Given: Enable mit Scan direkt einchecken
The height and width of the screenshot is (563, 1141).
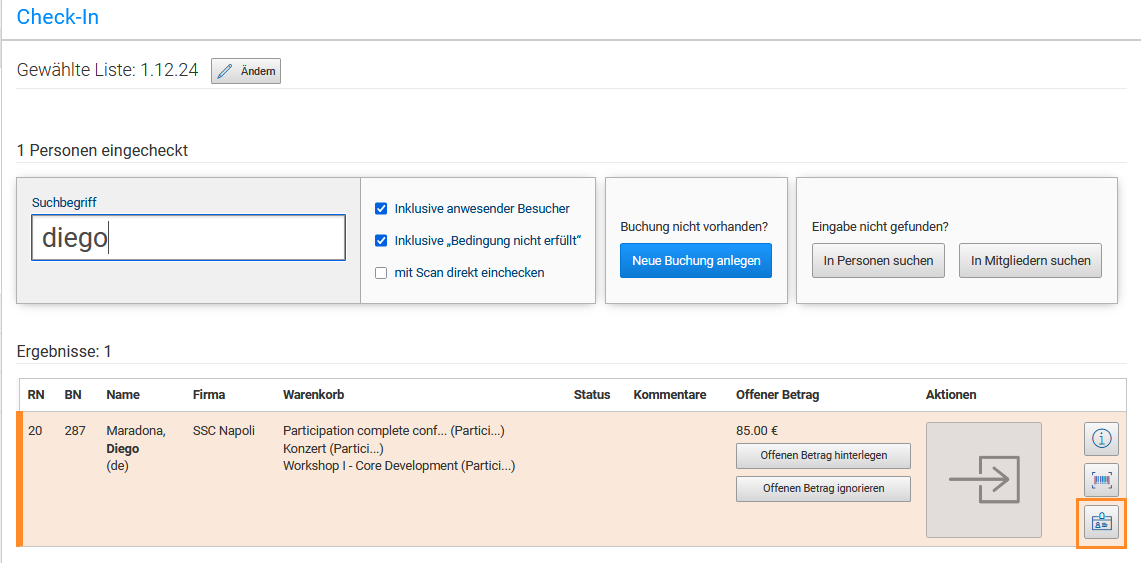Looking at the screenshot, I should coord(381,273).
